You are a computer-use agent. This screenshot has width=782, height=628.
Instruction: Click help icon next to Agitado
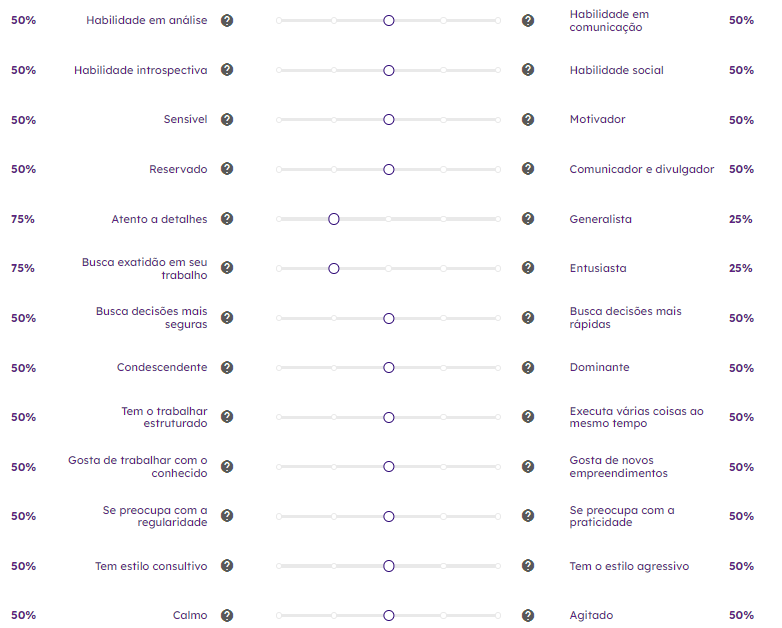click(528, 616)
